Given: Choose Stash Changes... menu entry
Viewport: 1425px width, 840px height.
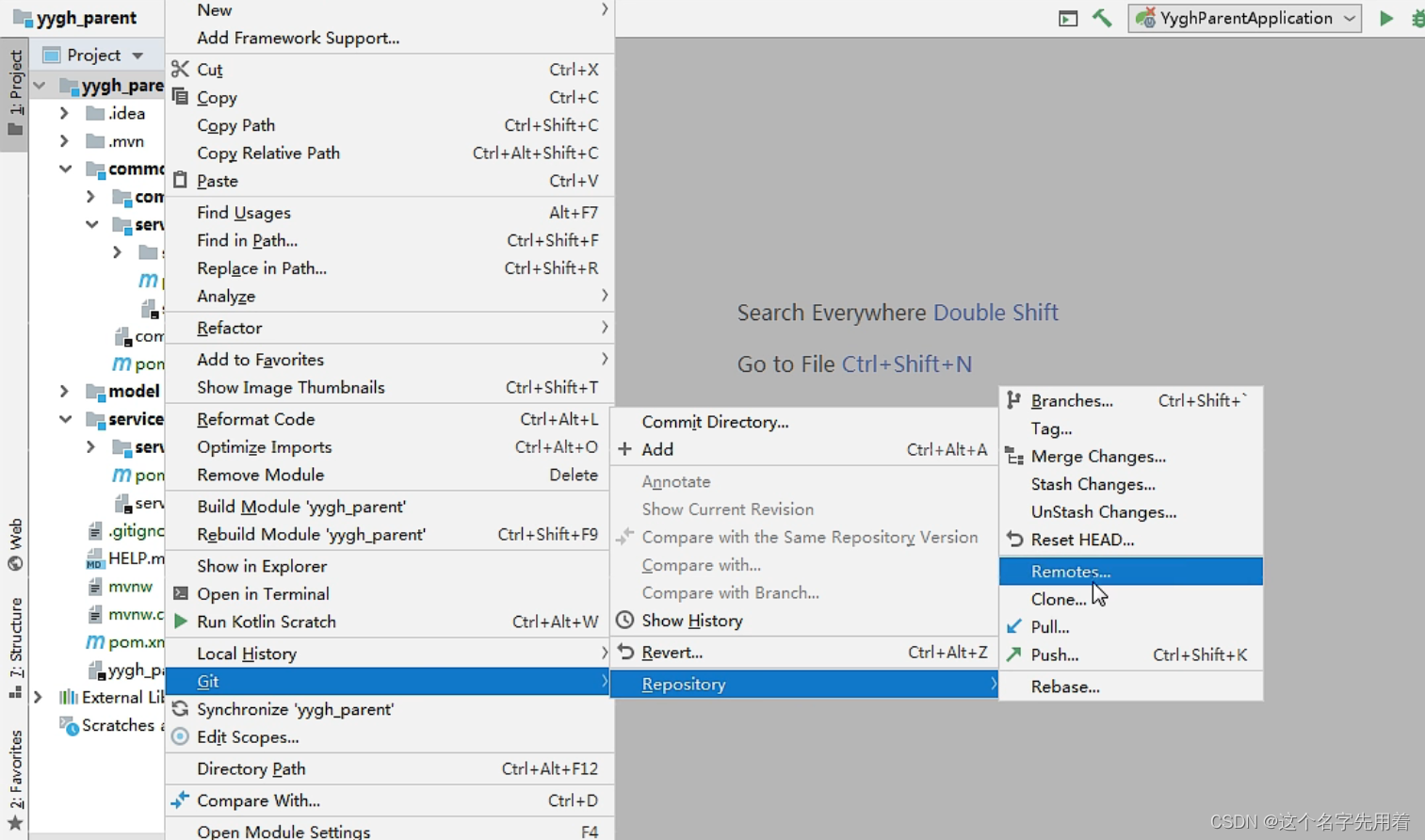Looking at the screenshot, I should point(1130,484).
